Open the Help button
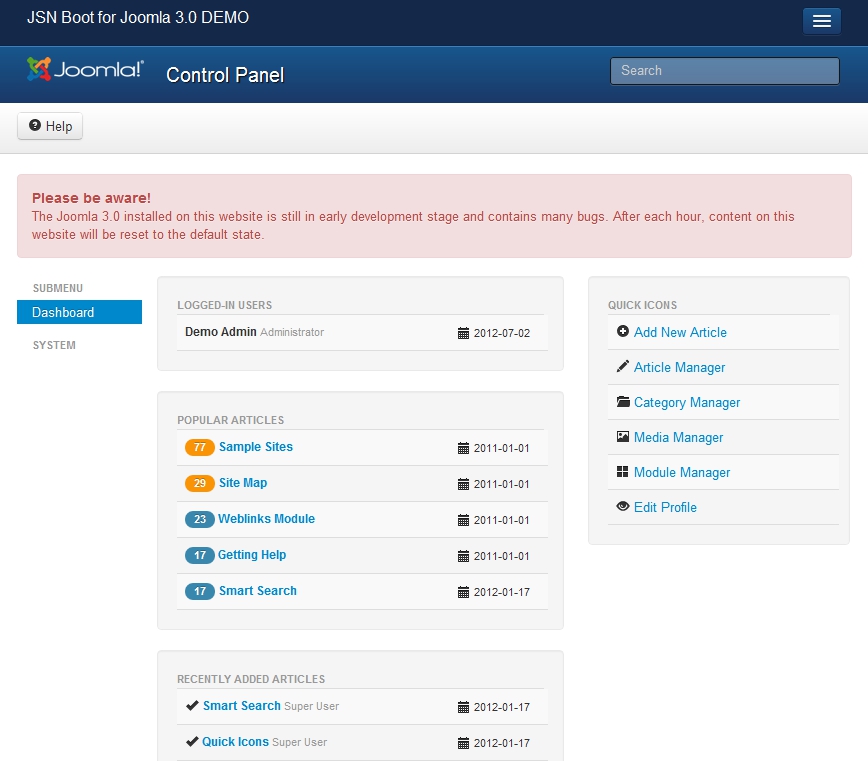Screen dimensions: 868x761 [50, 126]
